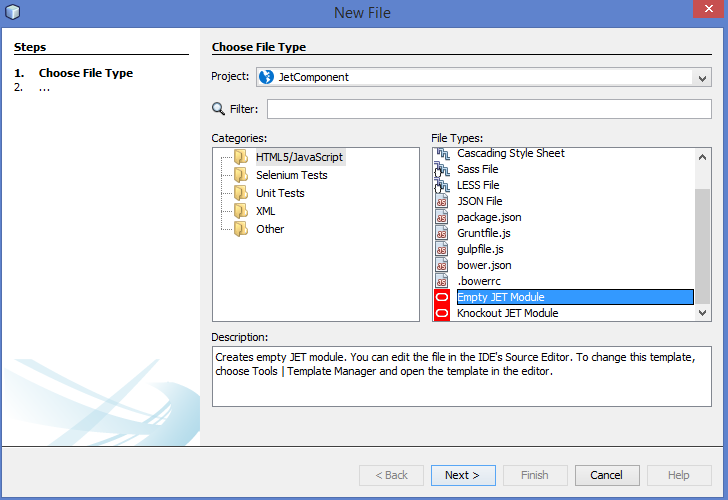Click the XML category folder icon
Viewport: 728px width, 500px height.
tap(240, 211)
